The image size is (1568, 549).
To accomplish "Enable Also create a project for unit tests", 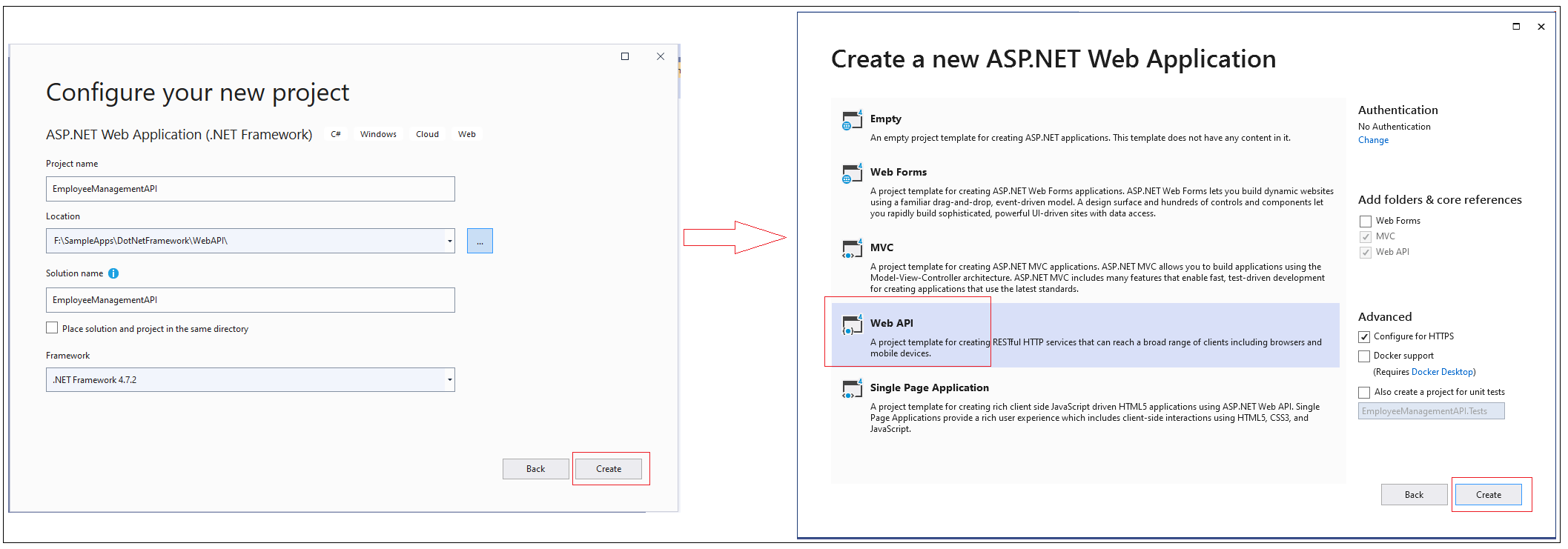I will (1364, 393).
